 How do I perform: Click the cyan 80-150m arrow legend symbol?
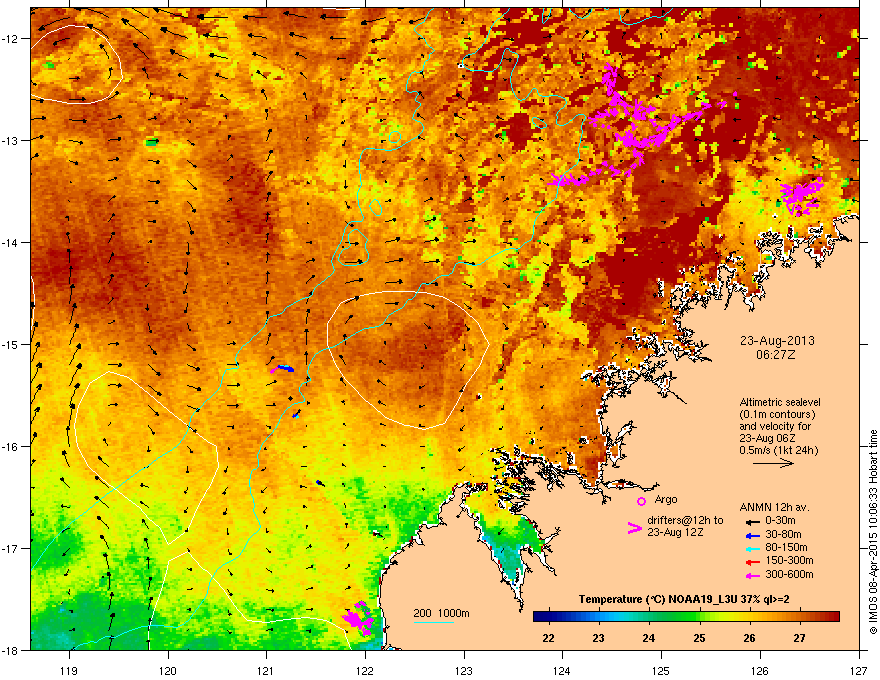[752, 548]
